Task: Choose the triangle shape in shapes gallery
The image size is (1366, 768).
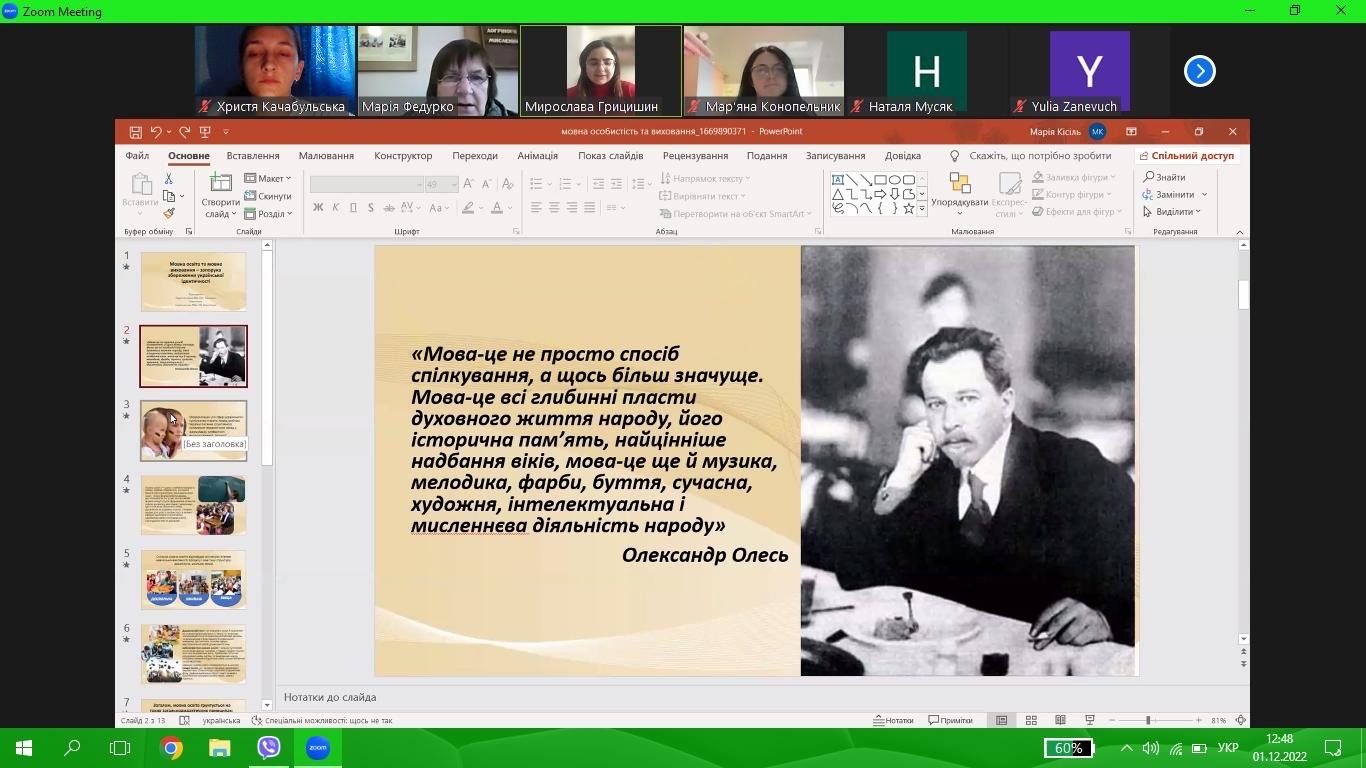Action: point(838,194)
